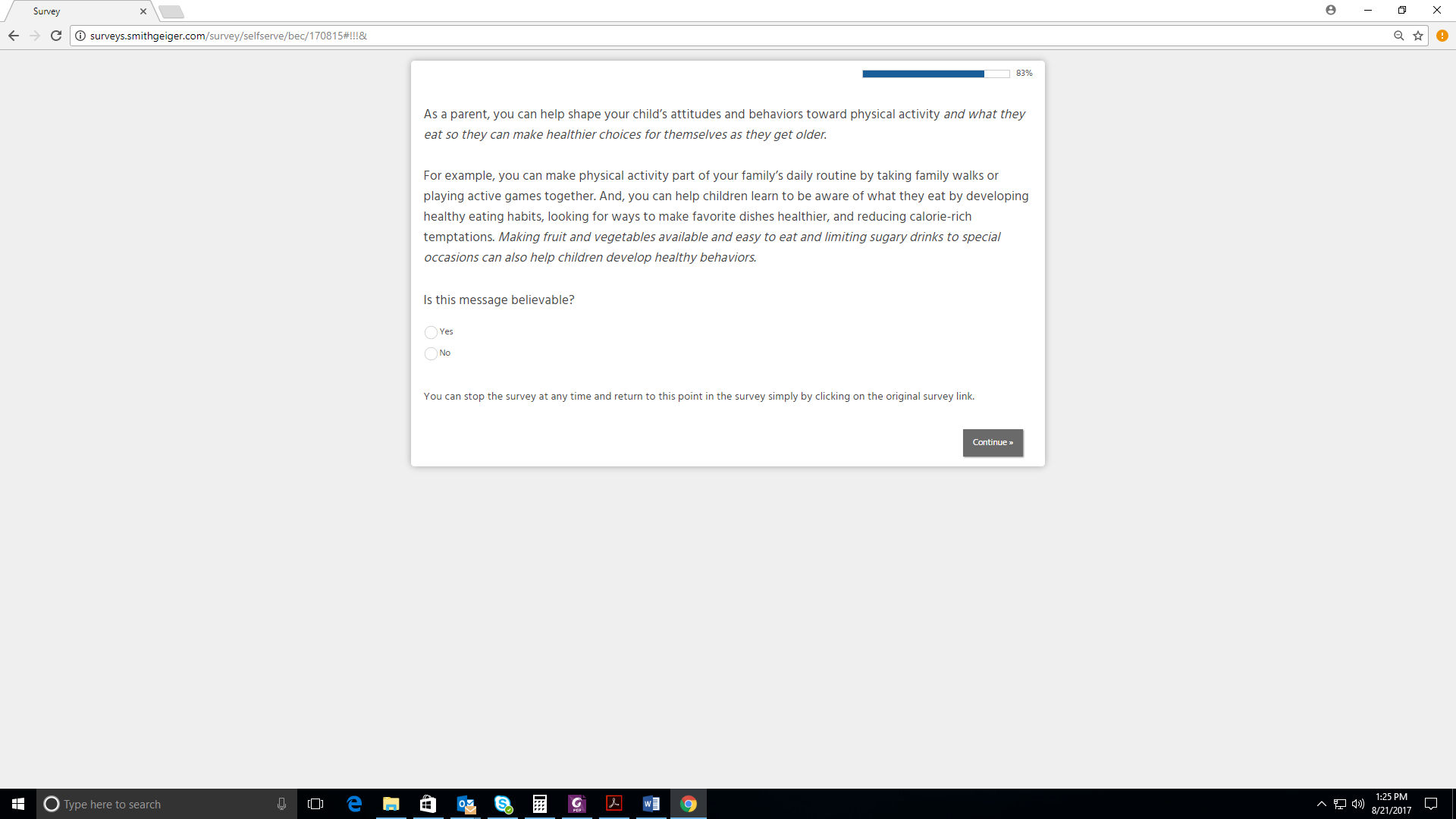Click the Windows search box
This screenshot has width=1456, height=819.
[167, 804]
